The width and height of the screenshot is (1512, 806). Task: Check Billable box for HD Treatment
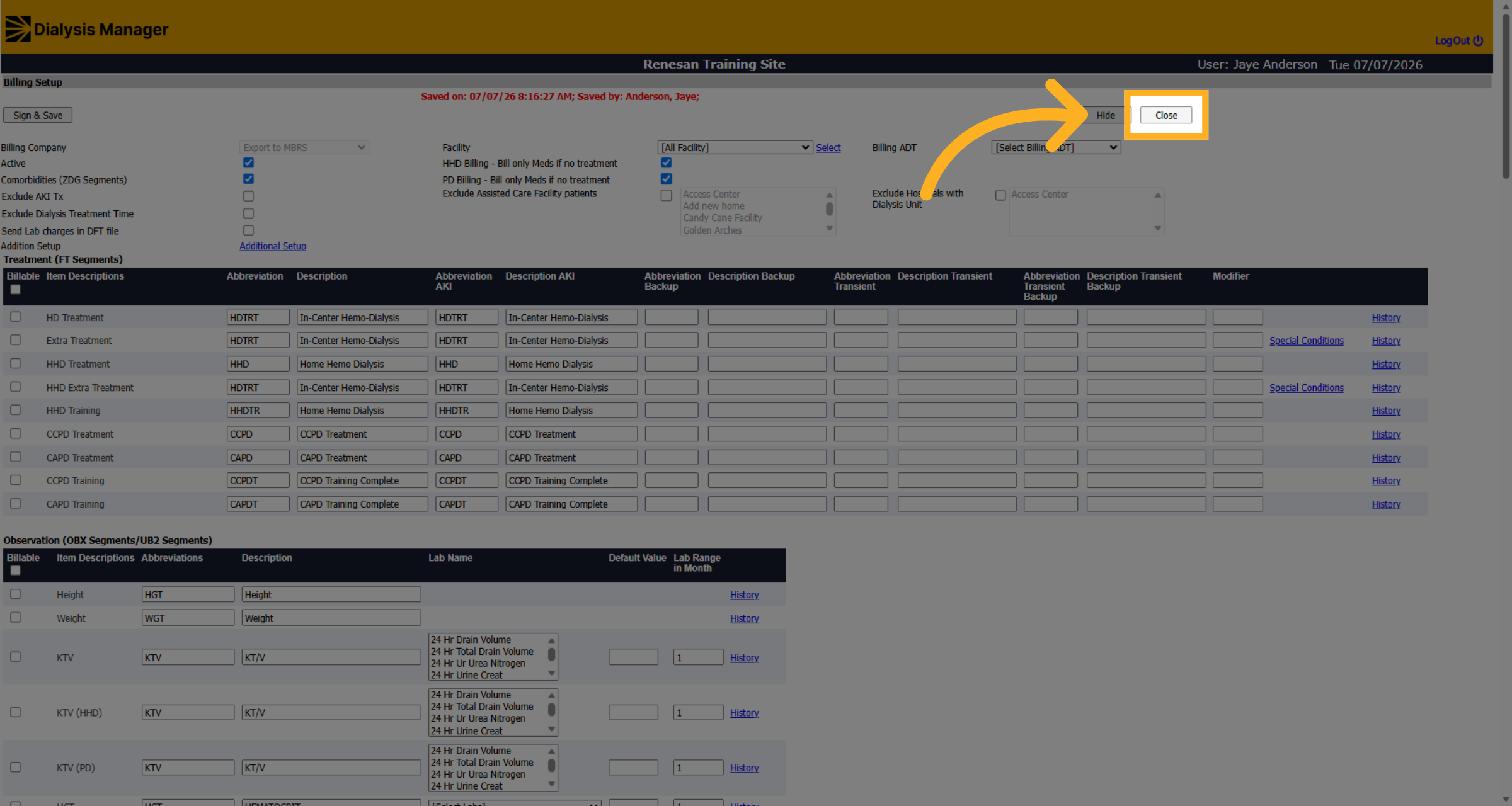15,317
